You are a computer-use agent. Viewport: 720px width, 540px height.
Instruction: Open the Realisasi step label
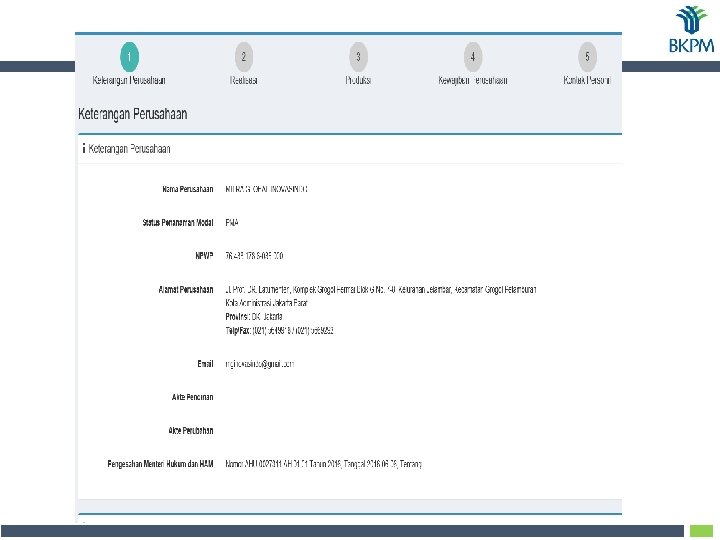coord(244,80)
